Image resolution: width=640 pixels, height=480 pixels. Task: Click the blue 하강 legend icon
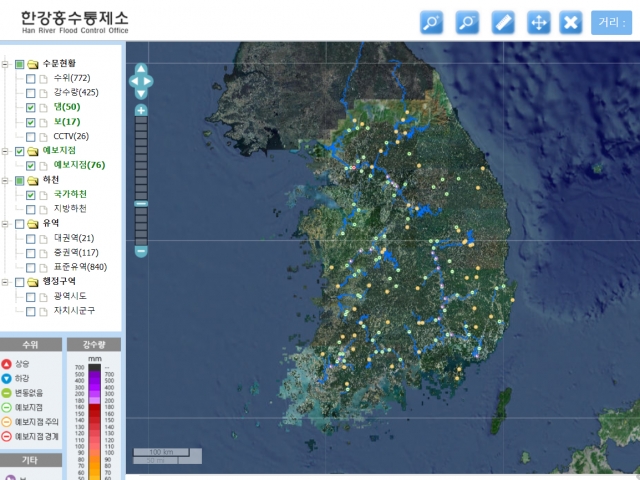tap(7, 378)
